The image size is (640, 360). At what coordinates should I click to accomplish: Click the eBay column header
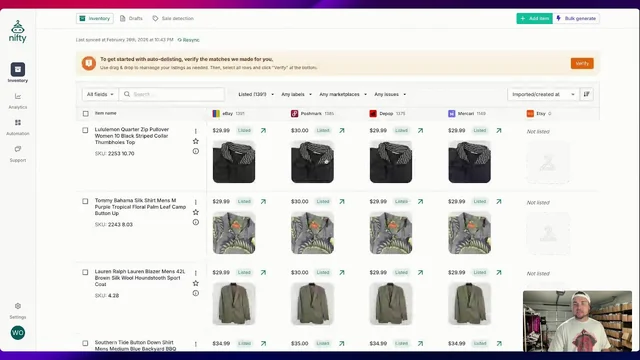coord(229,113)
